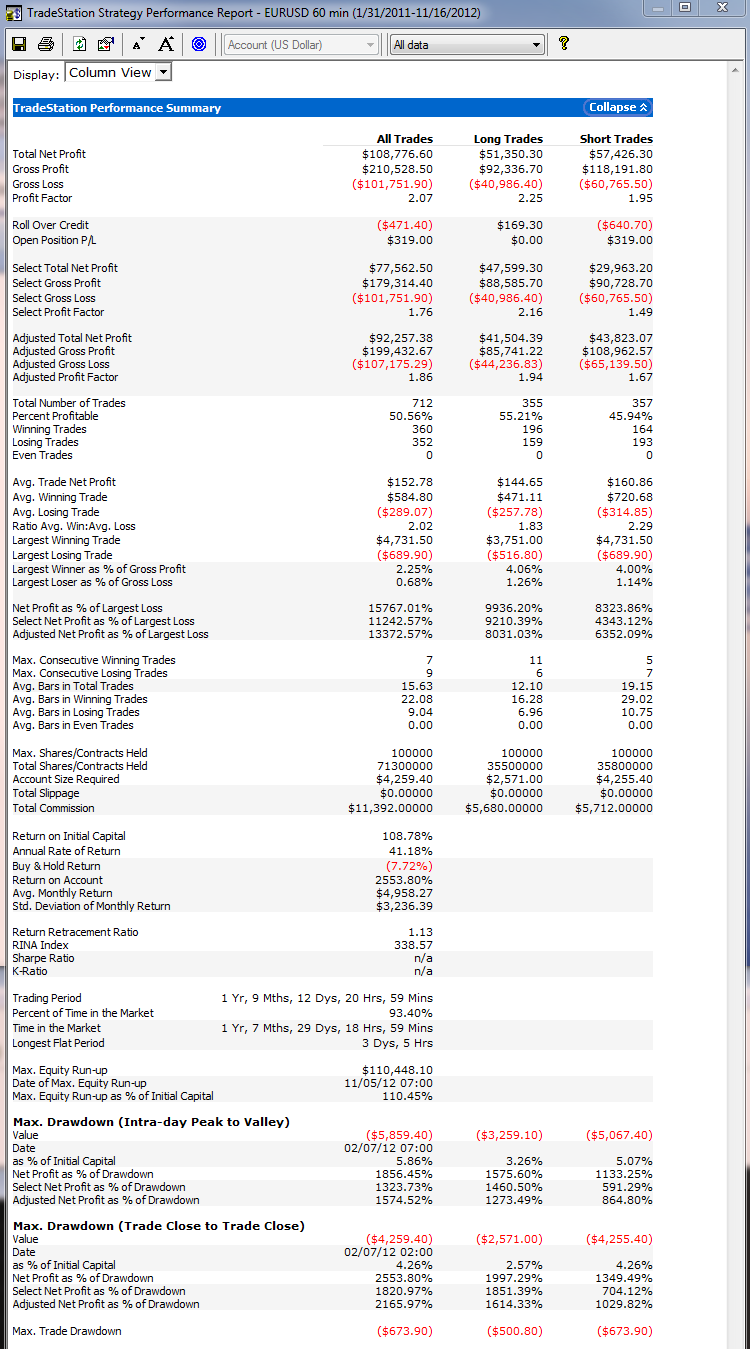750x1349 pixels.
Task: Collapse the Performance Summary section
Action: pos(618,108)
